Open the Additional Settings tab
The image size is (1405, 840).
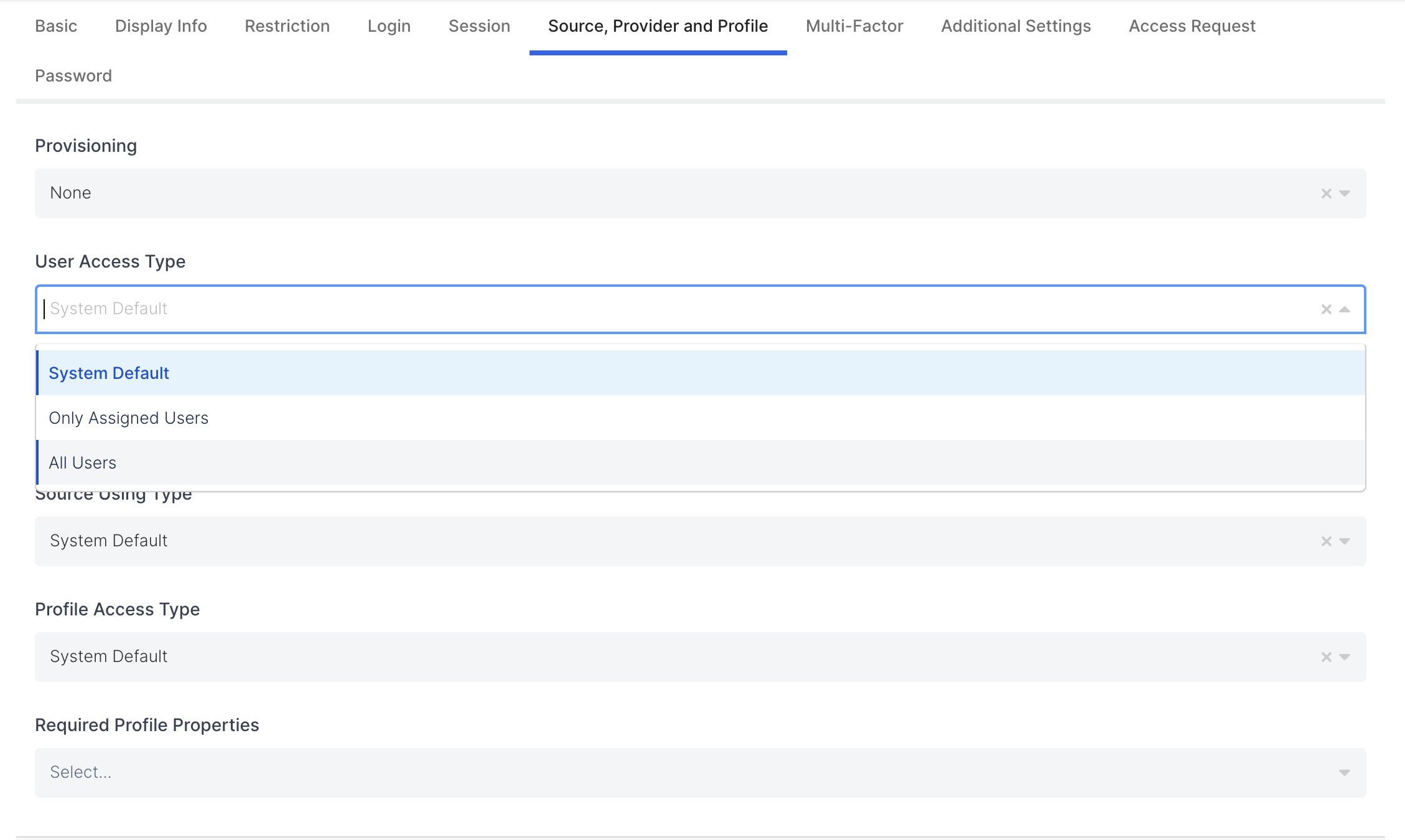1015,26
